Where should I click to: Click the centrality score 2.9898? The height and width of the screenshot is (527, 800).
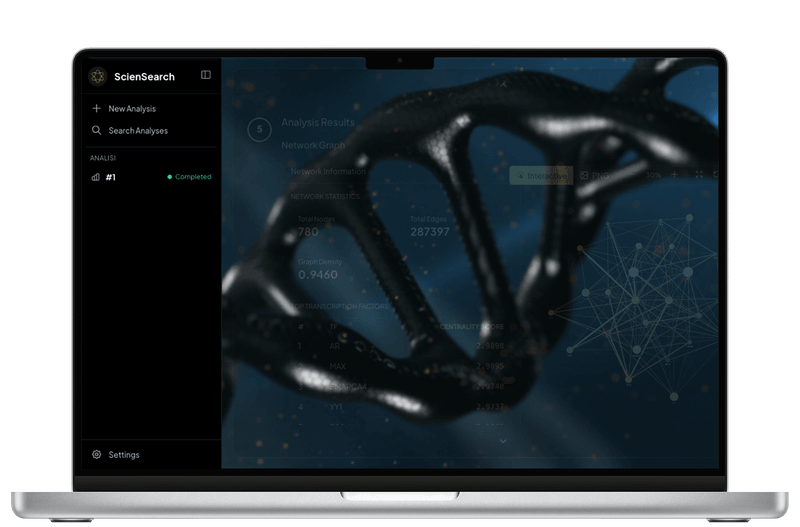(490, 346)
